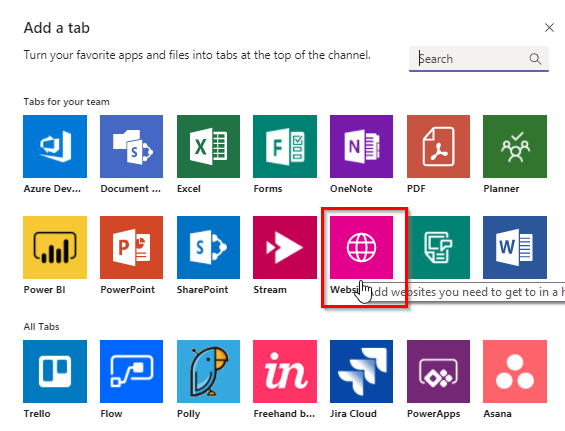Select the Wiki tile next to Word

[x=438, y=247]
